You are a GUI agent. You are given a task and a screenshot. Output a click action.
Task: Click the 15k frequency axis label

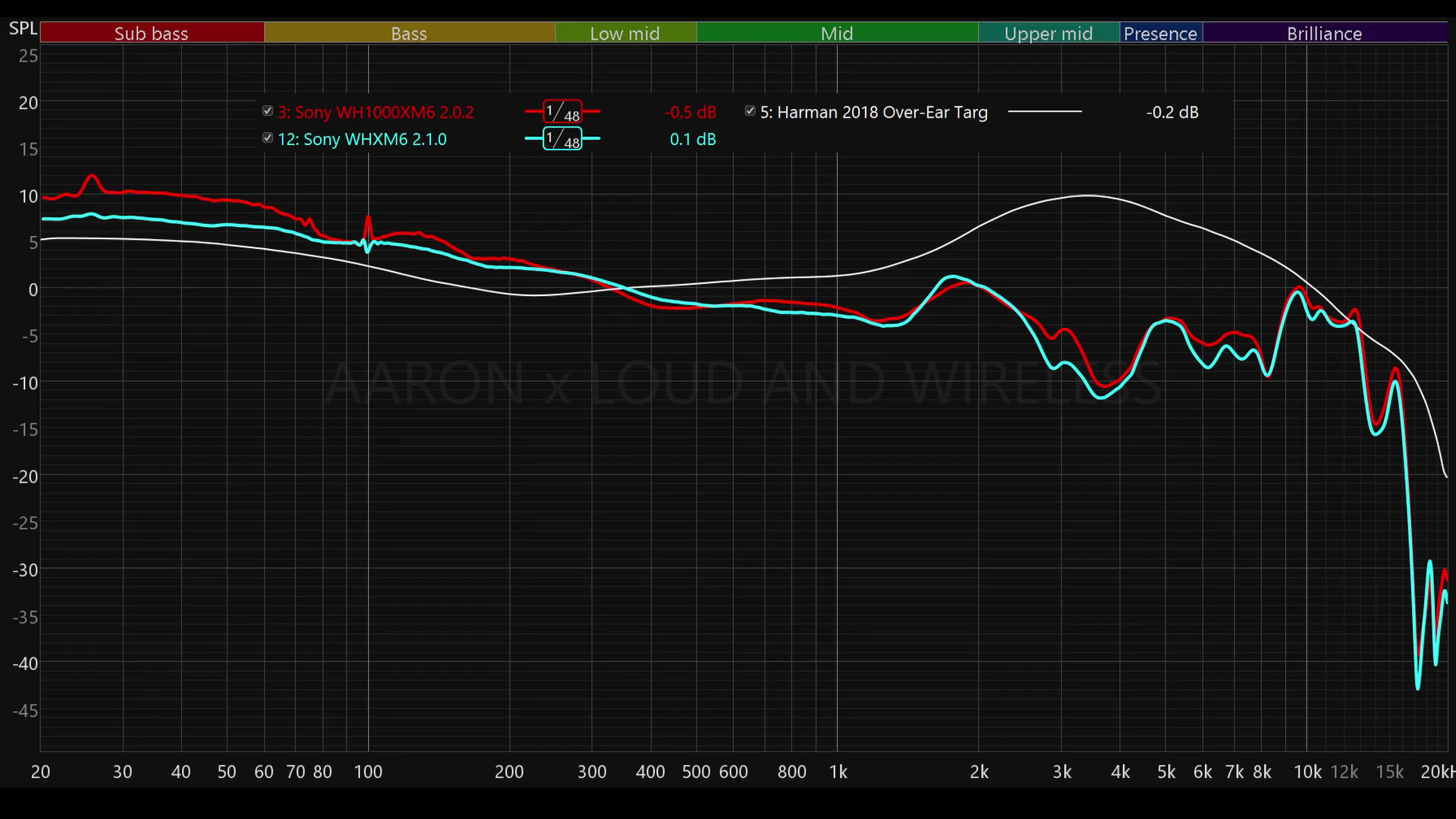[x=1390, y=772]
